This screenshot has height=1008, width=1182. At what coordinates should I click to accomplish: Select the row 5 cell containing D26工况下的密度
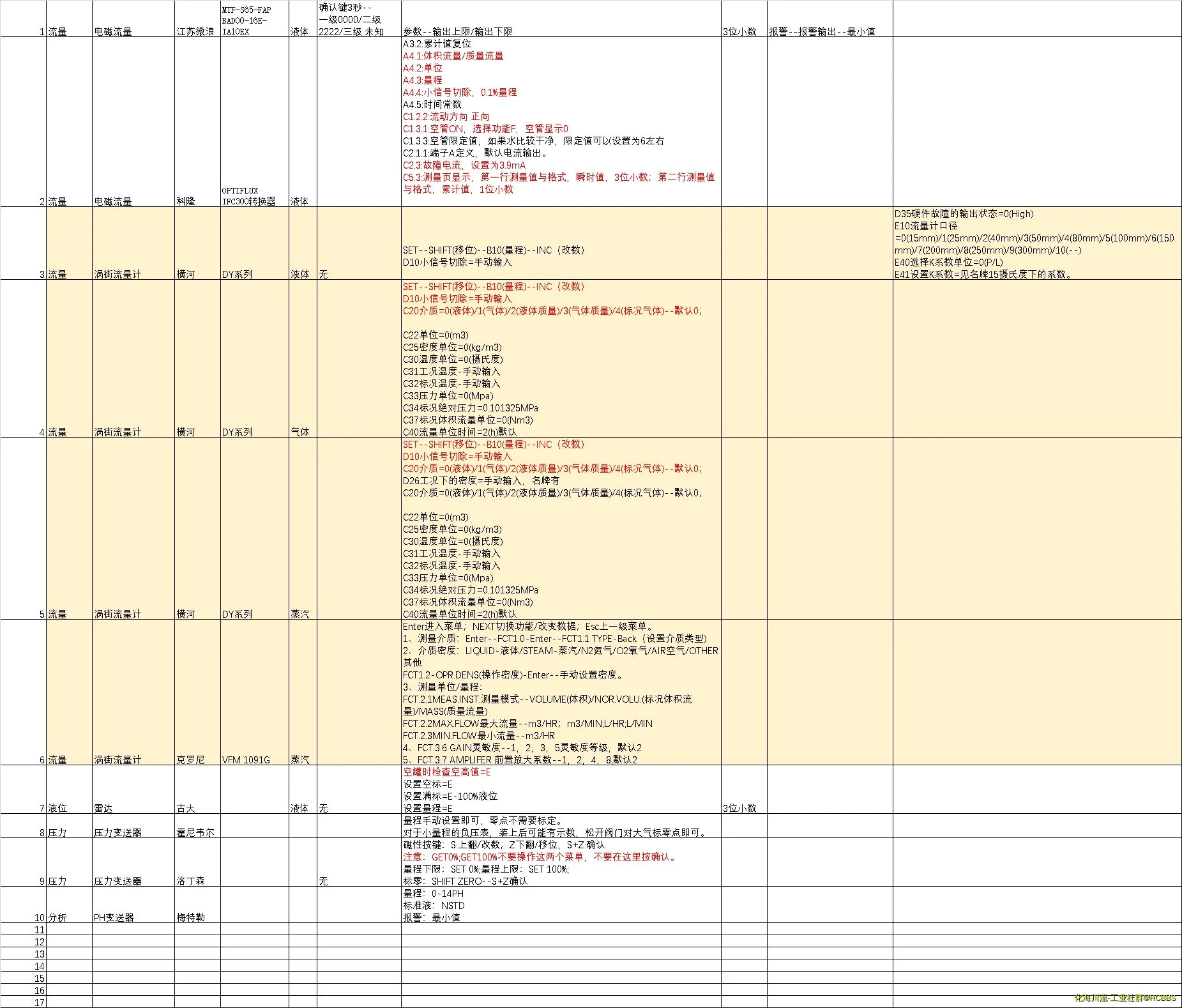[561, 528]
